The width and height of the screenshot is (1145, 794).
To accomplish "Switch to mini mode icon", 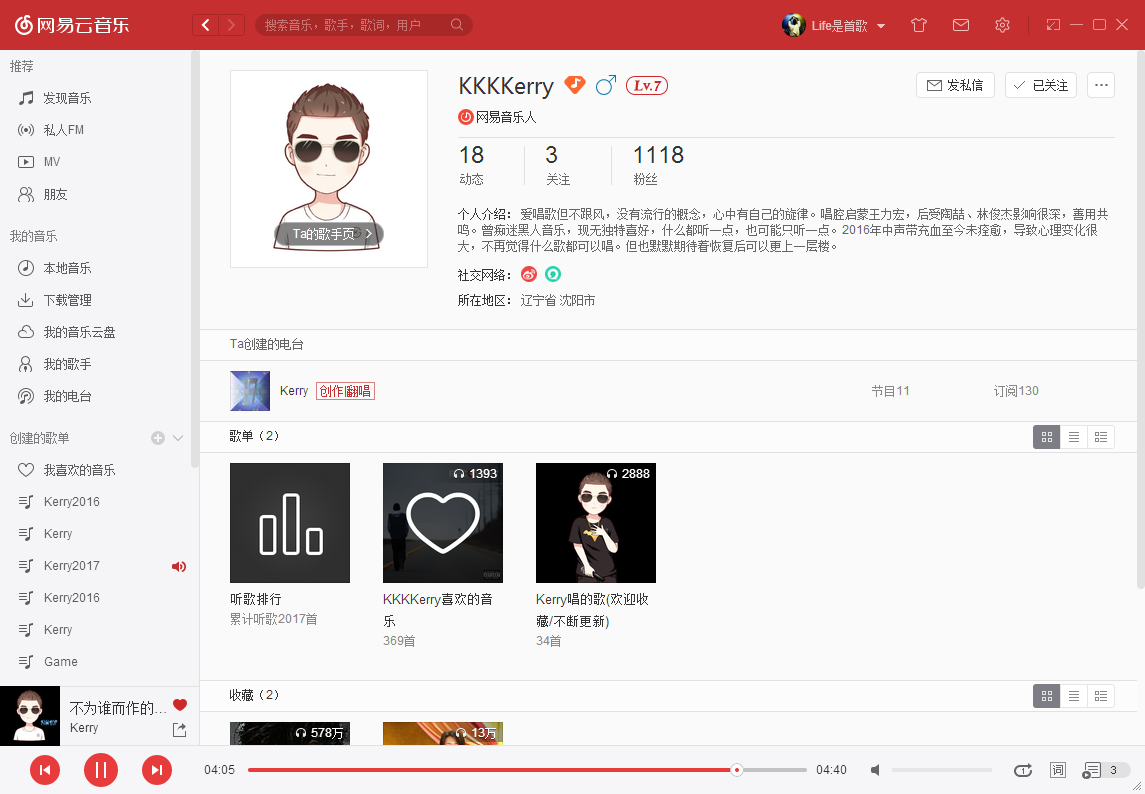I will pos(1053,25).
